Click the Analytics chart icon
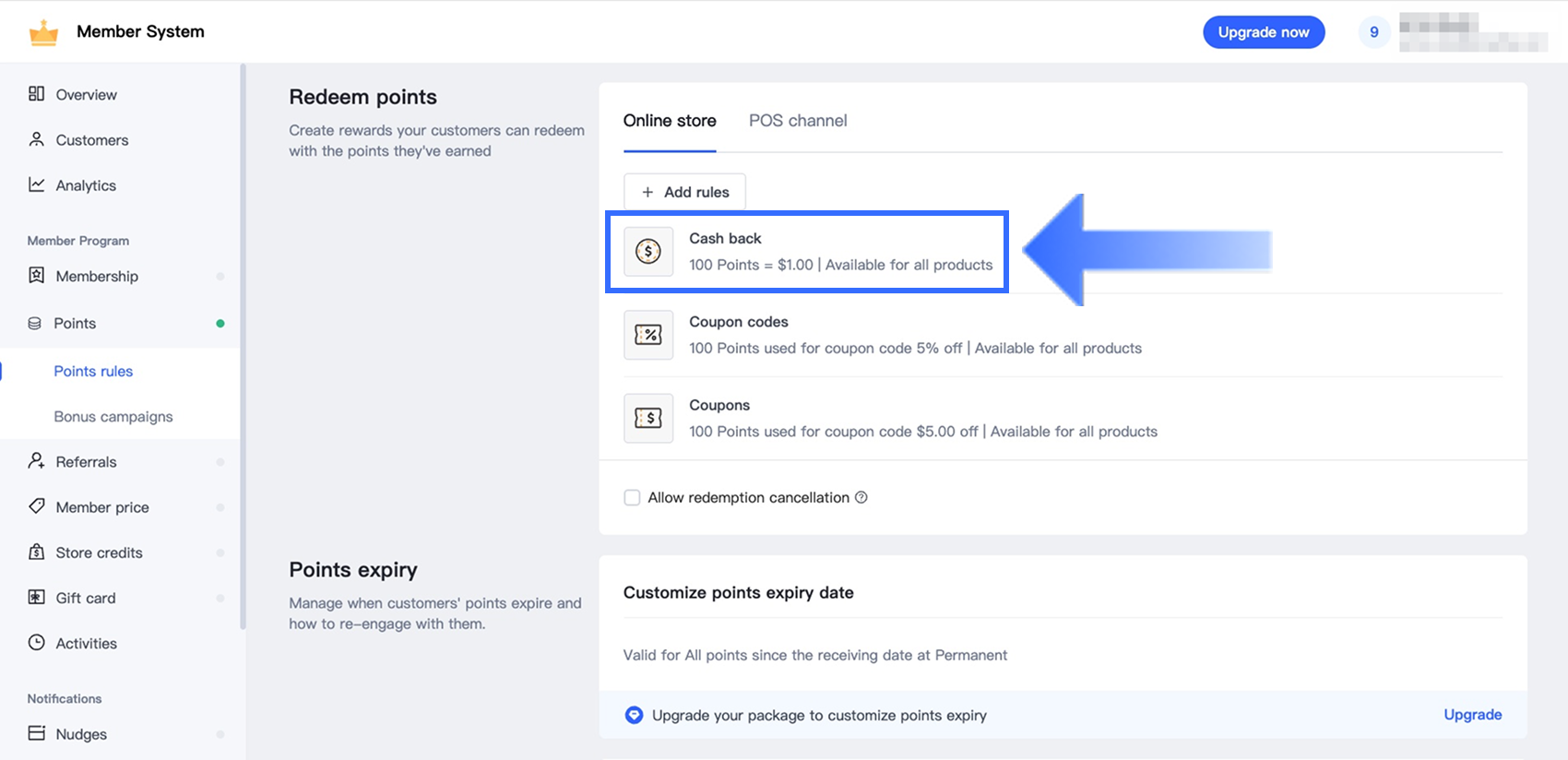 [x=37, y=184]
